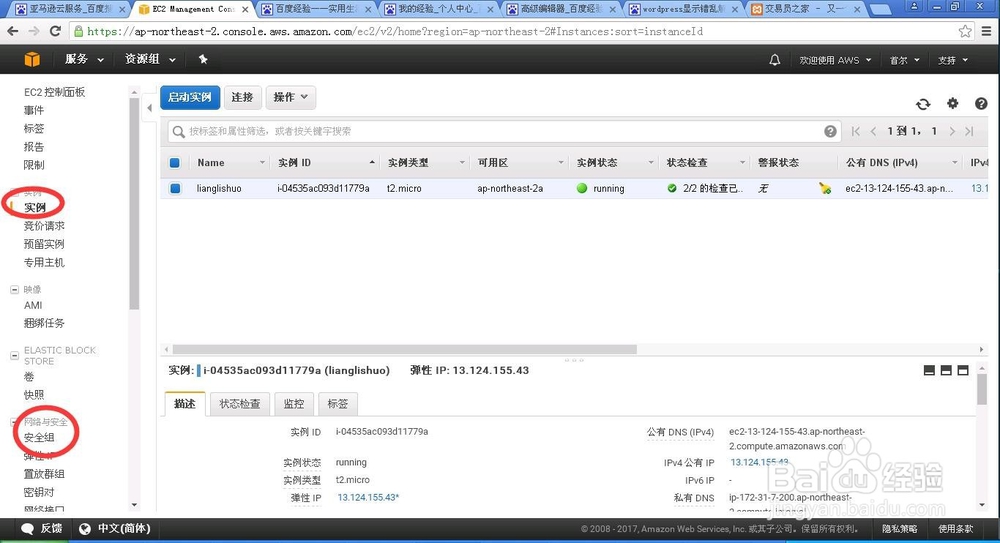Minimize the details pane layout icon
The image size is (1000, 543).
click(929, 371)
